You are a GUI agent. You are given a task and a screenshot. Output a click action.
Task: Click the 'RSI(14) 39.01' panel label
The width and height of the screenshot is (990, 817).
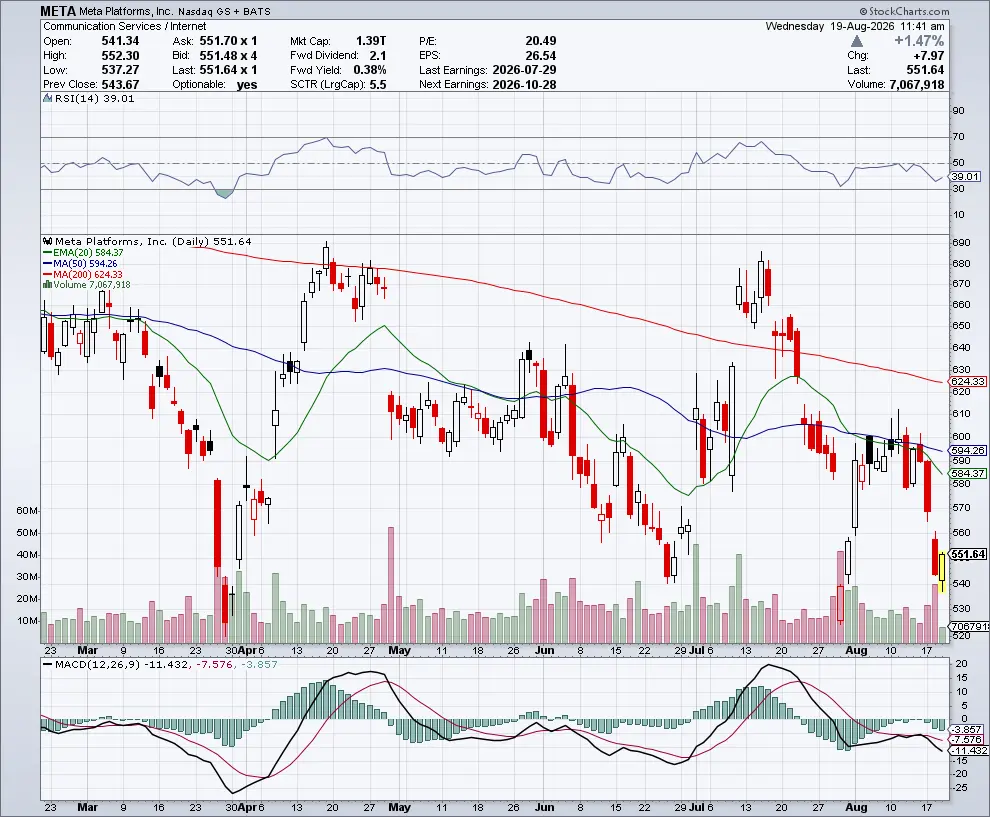(95, 98)
